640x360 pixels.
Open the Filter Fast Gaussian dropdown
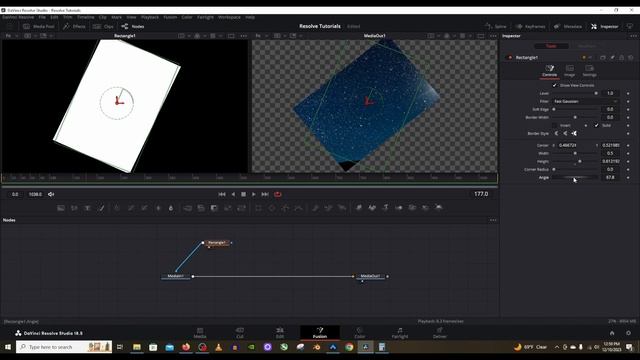point(586,101)
